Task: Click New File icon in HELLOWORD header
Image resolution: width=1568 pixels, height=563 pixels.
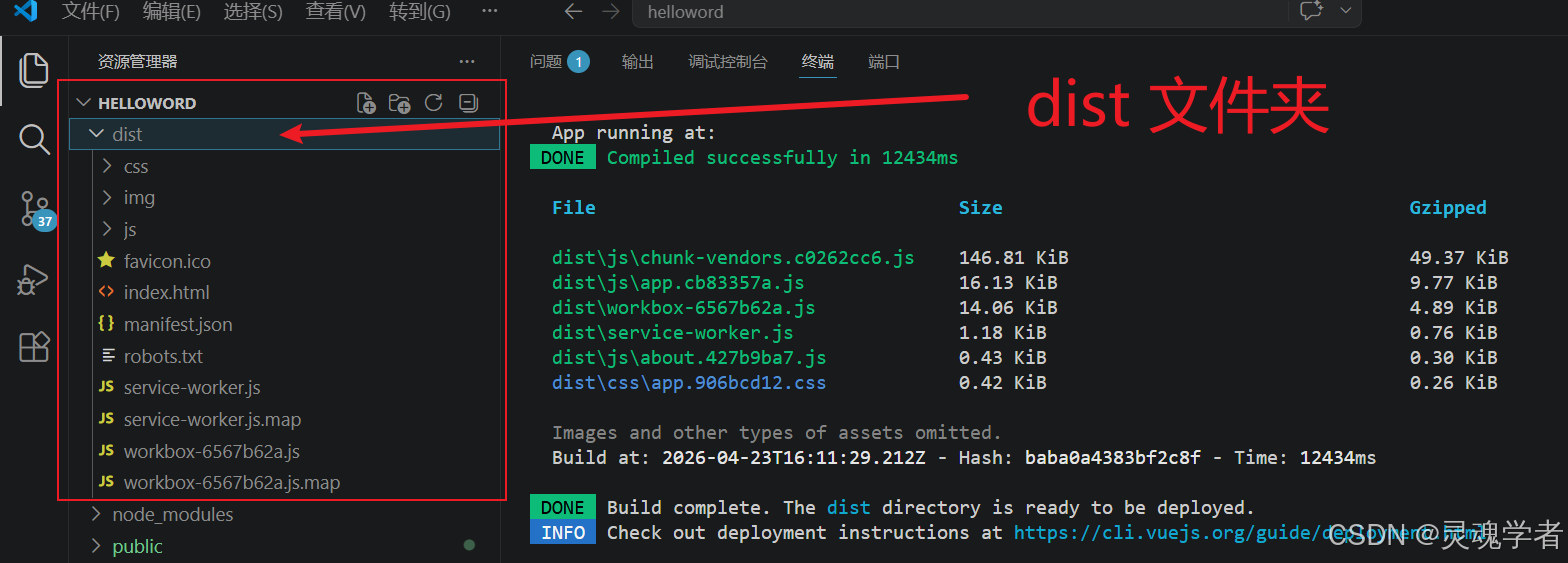Action: (x=367, y=103)
